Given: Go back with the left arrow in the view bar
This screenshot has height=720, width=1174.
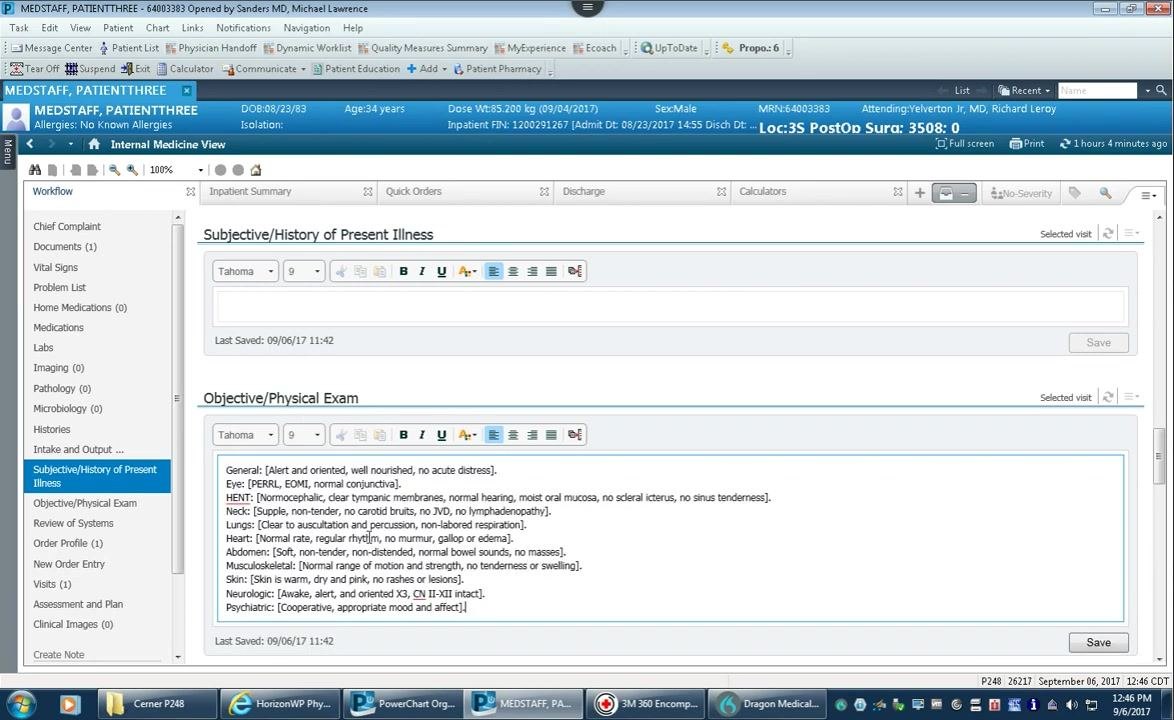Looking at the screenshot, I should click(x=30, y=144).
